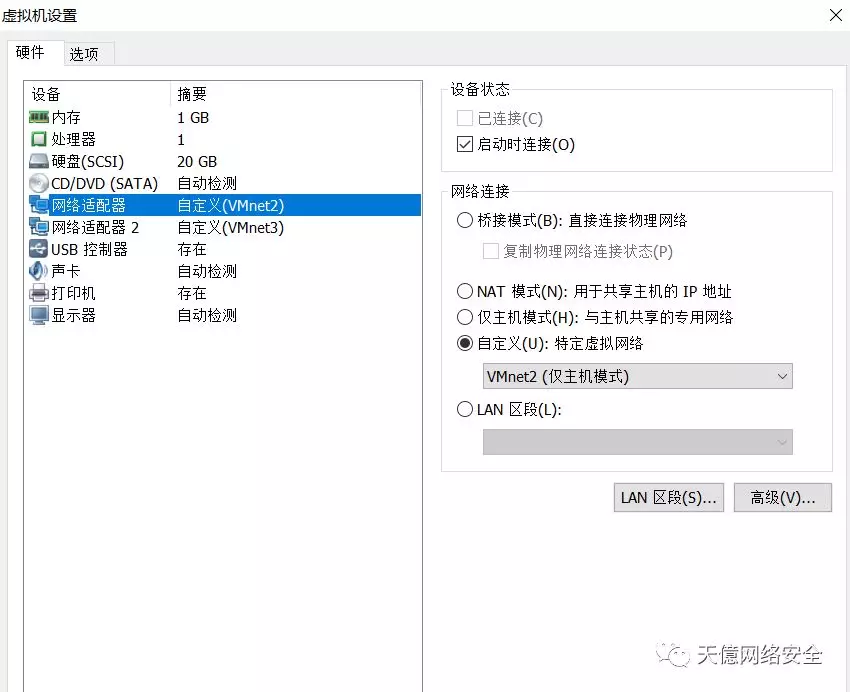
Task: Click the sound card (声卡) speaker icon
Action: (38, 271)
